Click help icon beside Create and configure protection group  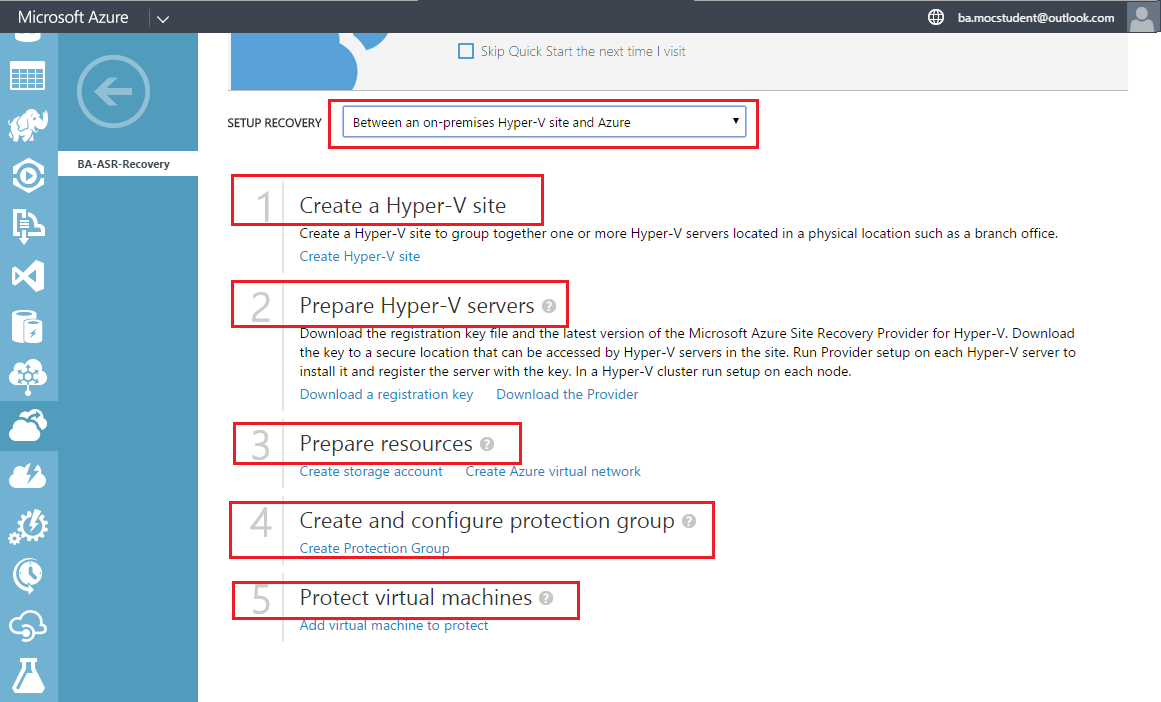[689, 521]
